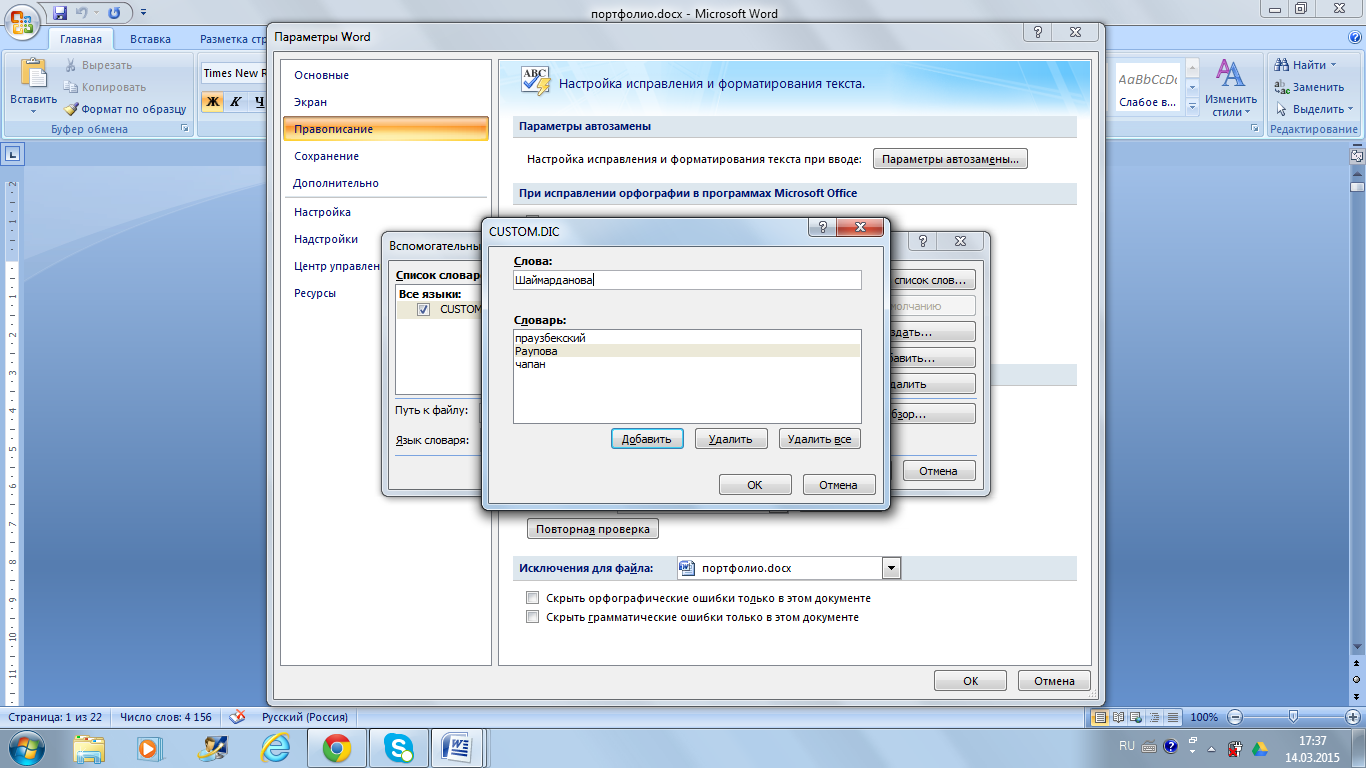
Task: Check hide grammar errors in this document
Action: point(532,618)
